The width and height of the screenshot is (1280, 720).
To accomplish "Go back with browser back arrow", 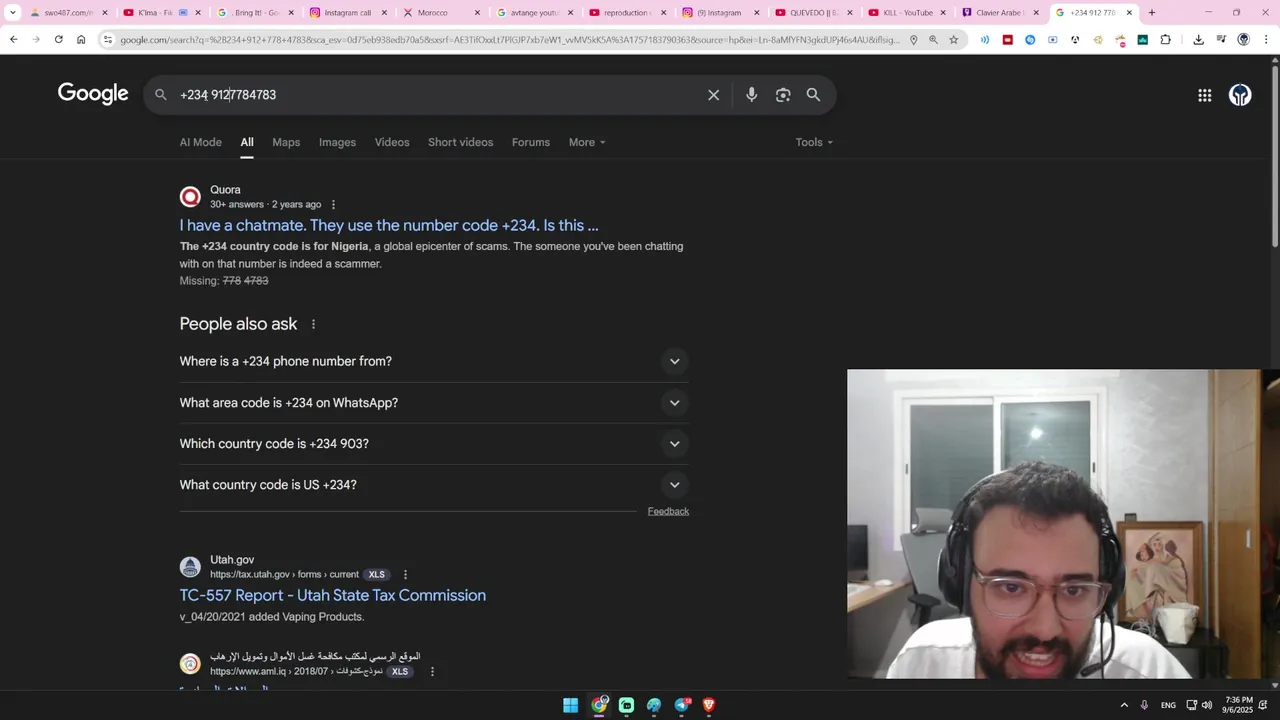I will click(x=13, y=40).
